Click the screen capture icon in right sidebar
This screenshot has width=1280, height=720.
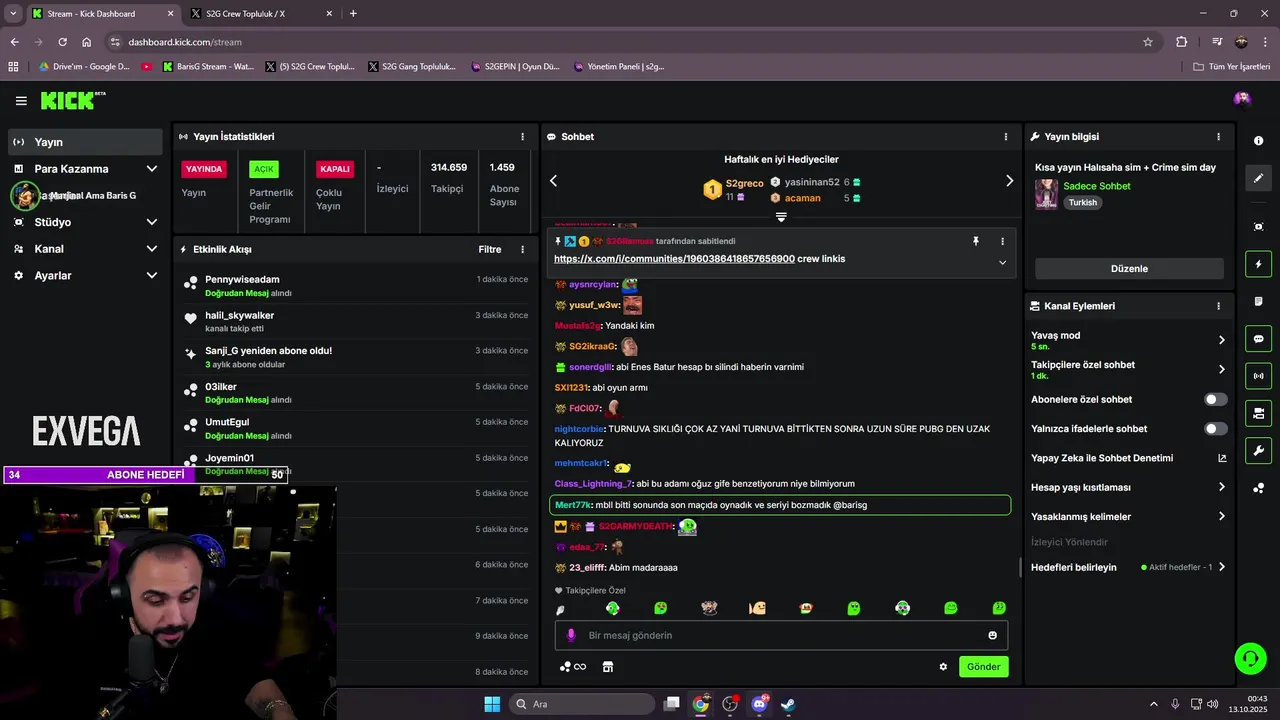click(x=1258, y=227)
